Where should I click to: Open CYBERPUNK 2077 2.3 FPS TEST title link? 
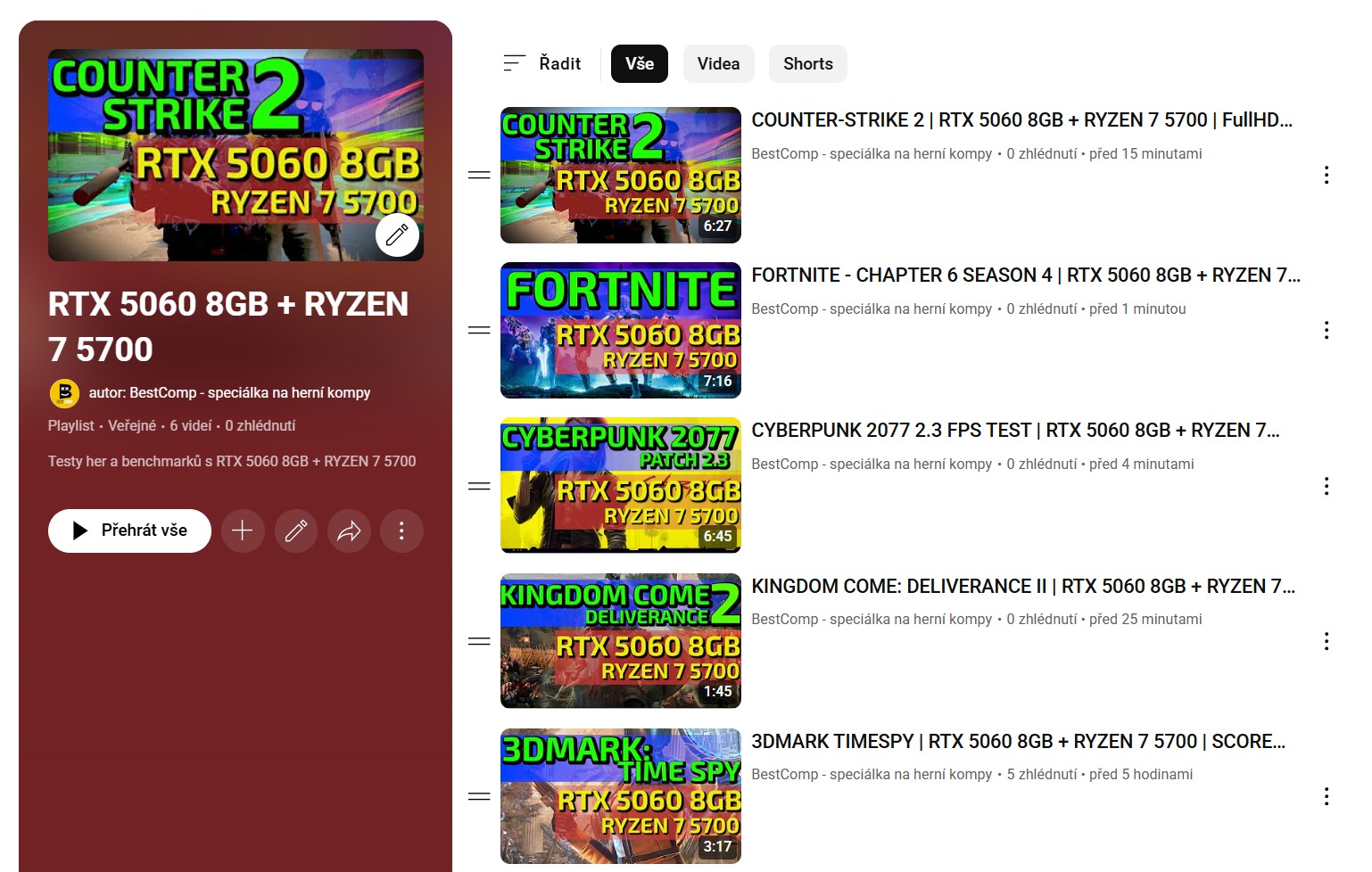pos(1015,430)
